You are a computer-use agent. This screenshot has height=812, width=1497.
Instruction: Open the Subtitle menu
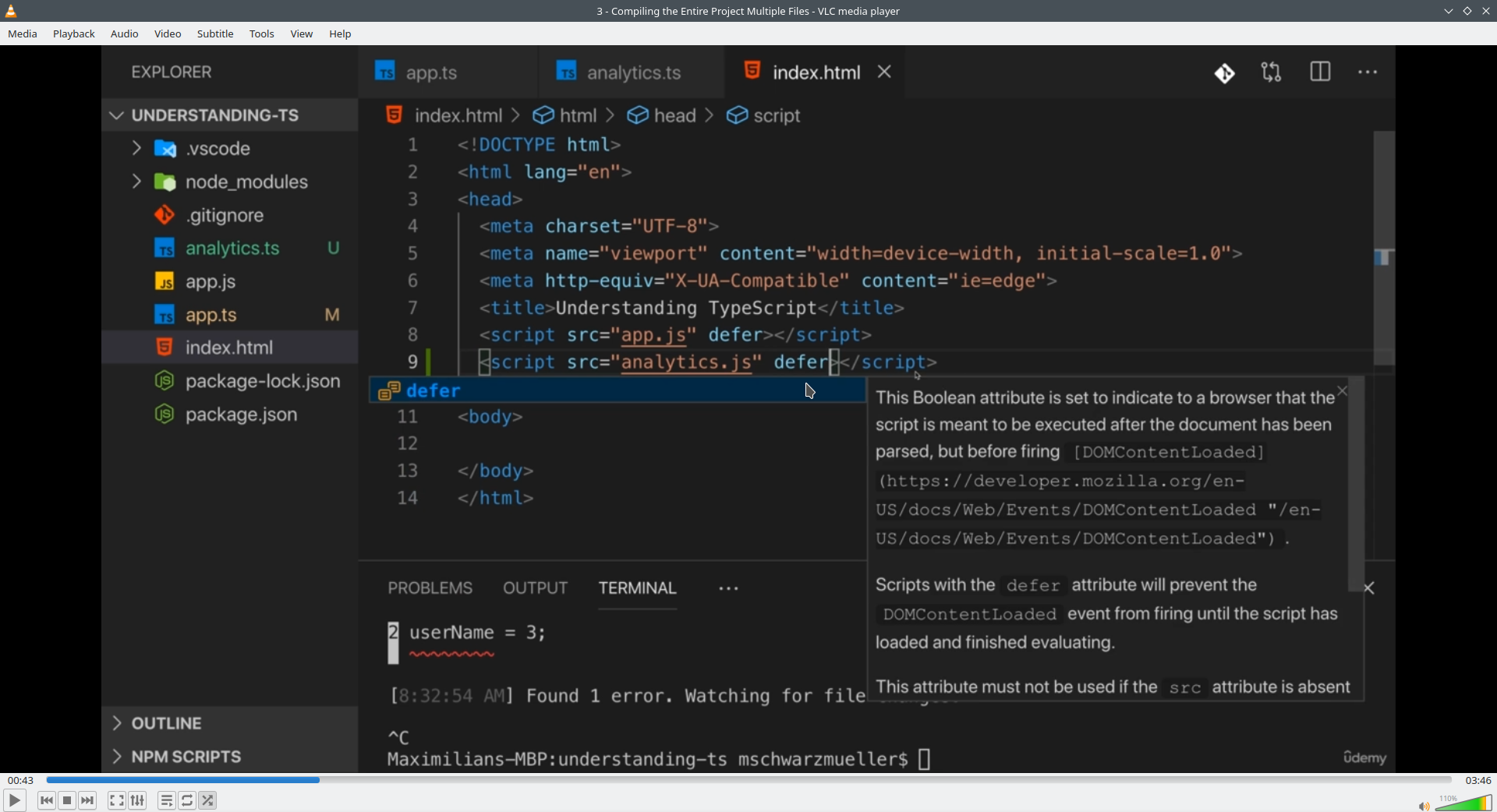[x=215, y=34]
